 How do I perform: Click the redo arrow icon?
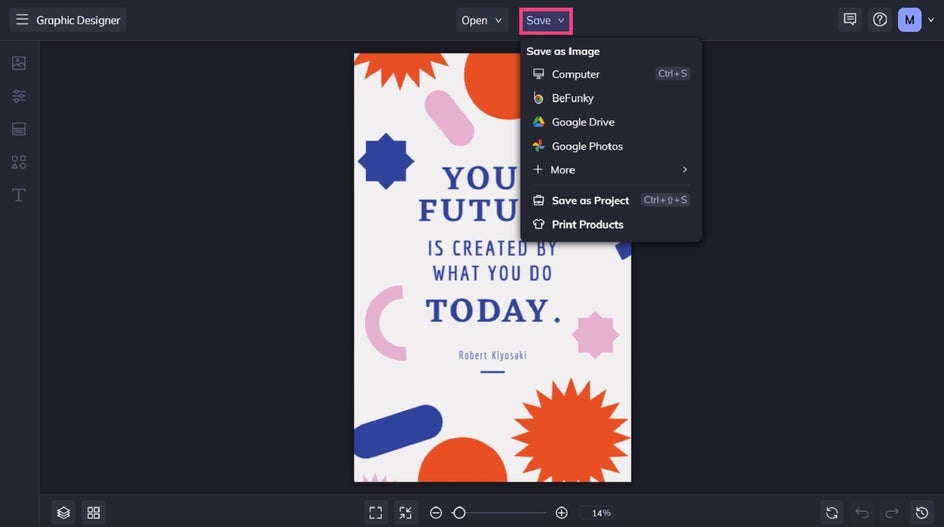coord(892,513)
